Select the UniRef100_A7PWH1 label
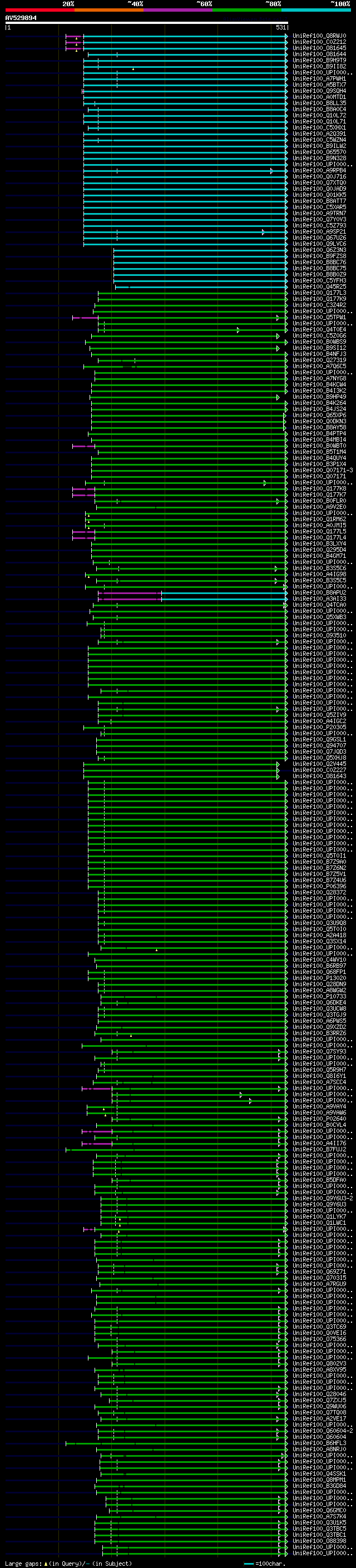 point(319,78)
